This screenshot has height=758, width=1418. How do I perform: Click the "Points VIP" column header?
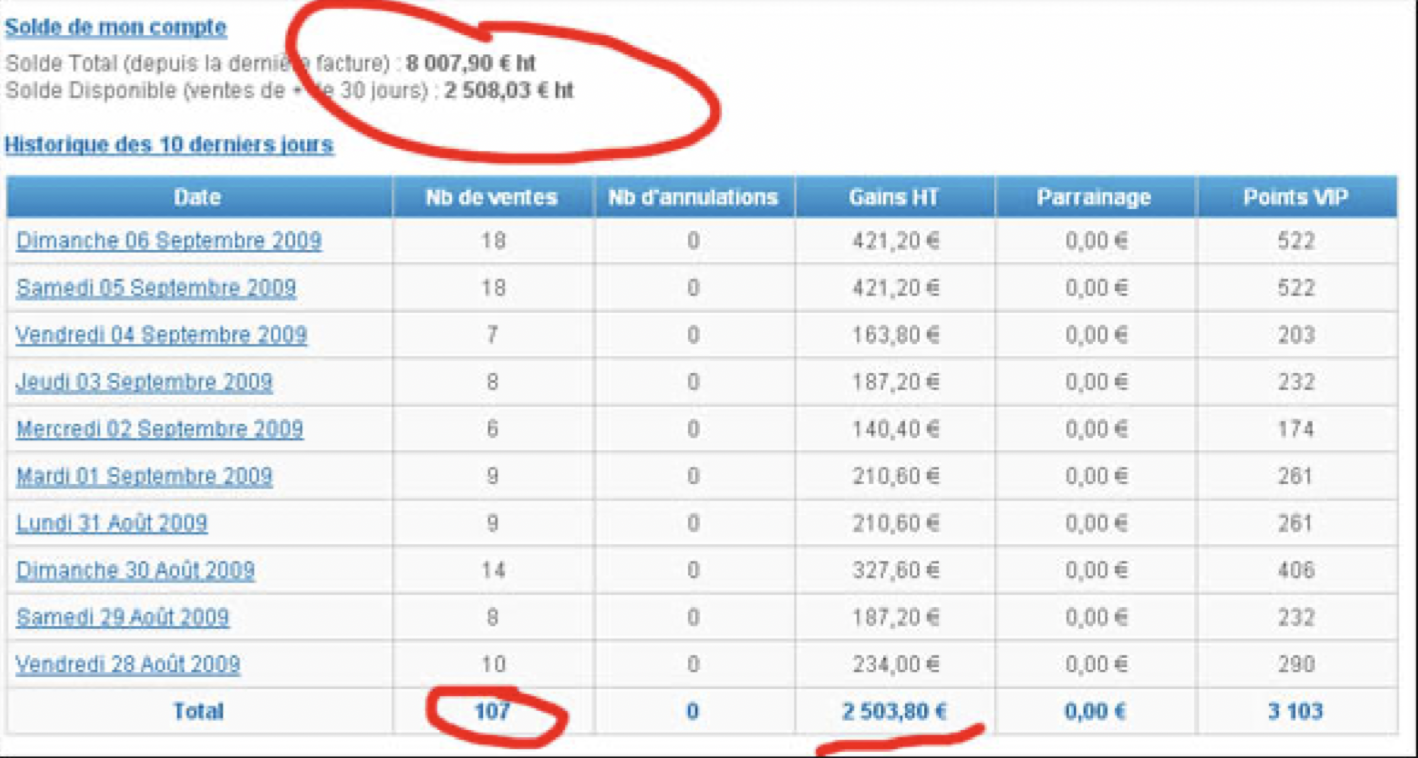(1296, 197)
